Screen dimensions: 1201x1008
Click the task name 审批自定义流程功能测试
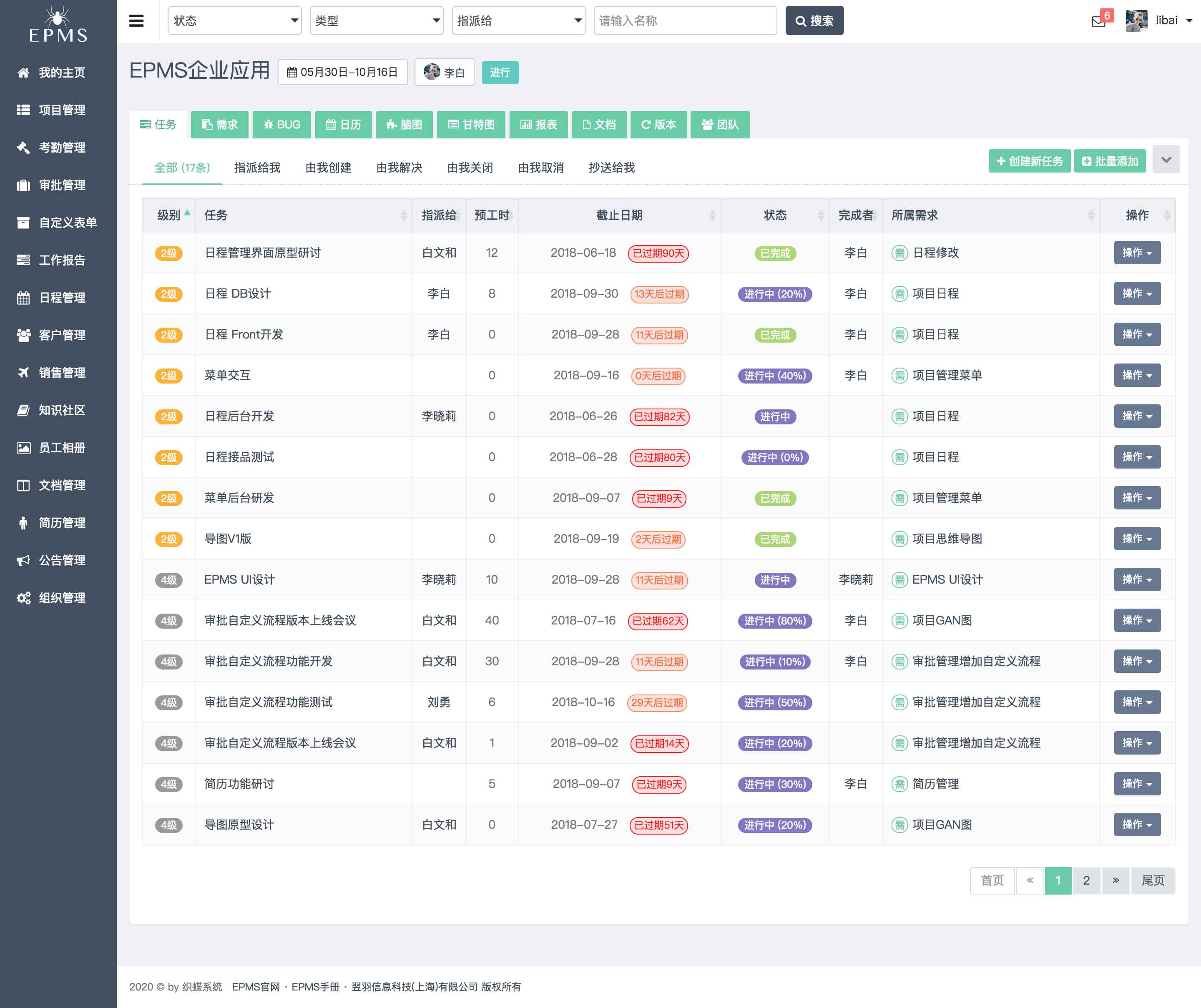point(269,702)
